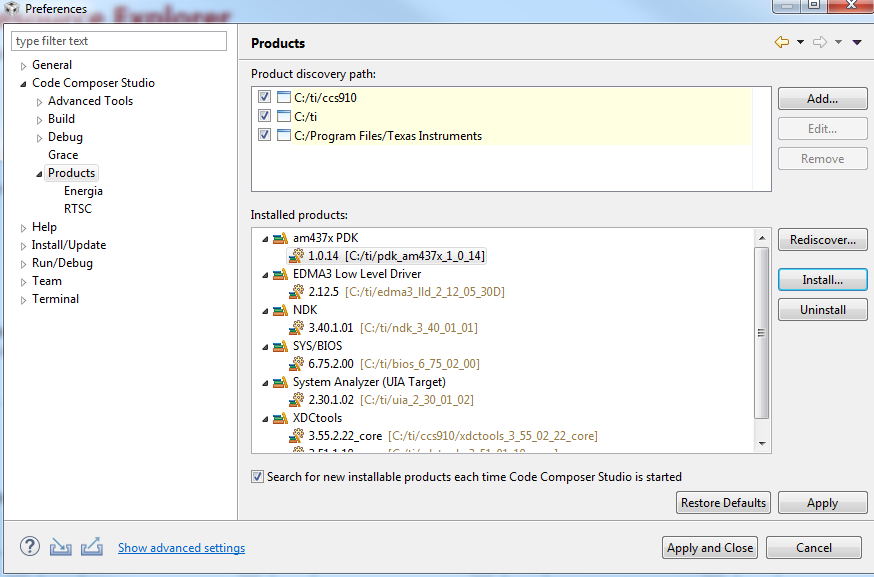Select the RTSC preferences page
This screenshot has width=874, height=577.
[x=77, y=209]
